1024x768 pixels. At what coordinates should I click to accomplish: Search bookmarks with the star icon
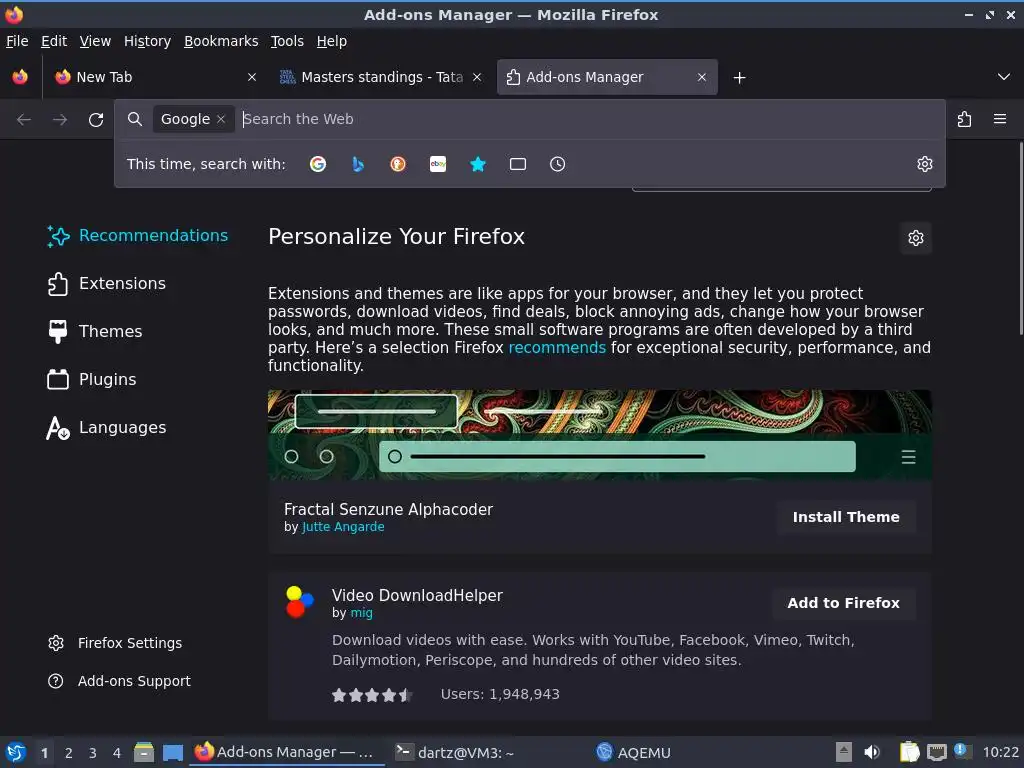478,164
